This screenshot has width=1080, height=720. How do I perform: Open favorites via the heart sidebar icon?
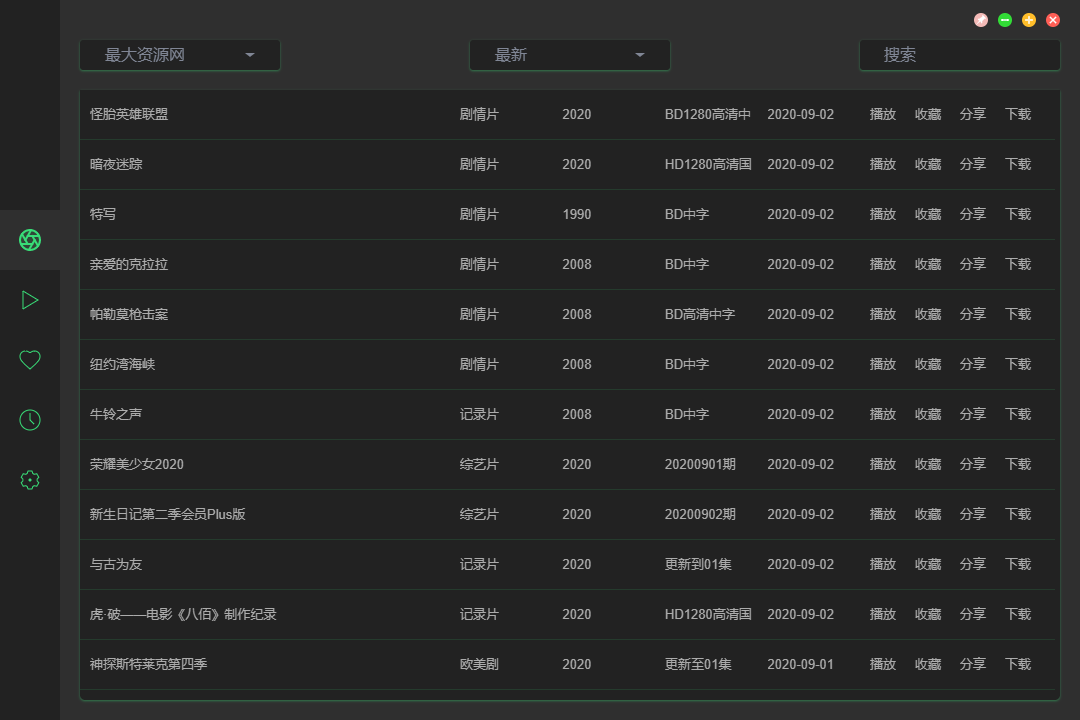pos(30,360)
